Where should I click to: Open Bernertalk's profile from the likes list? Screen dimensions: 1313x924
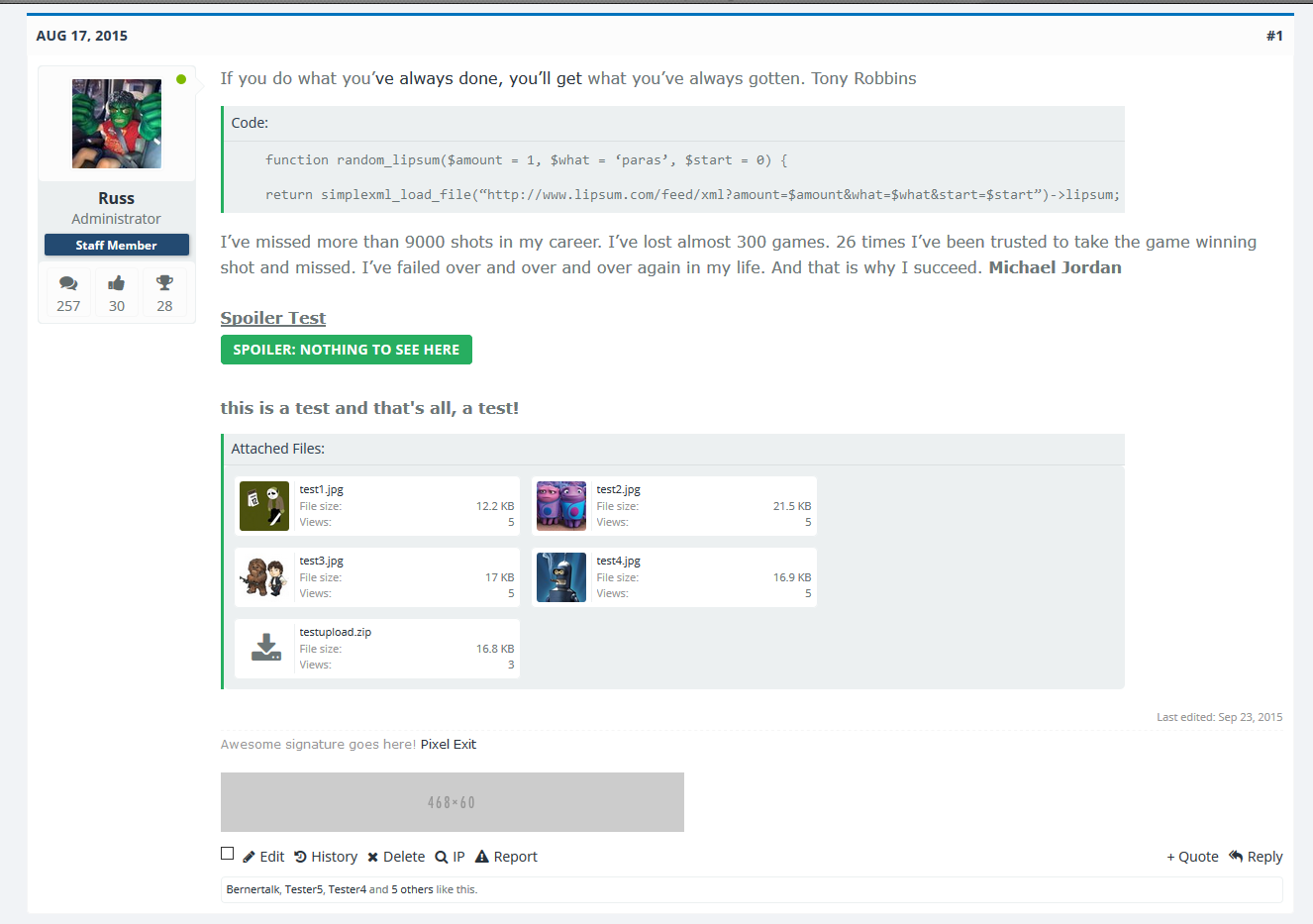point(252,889)
